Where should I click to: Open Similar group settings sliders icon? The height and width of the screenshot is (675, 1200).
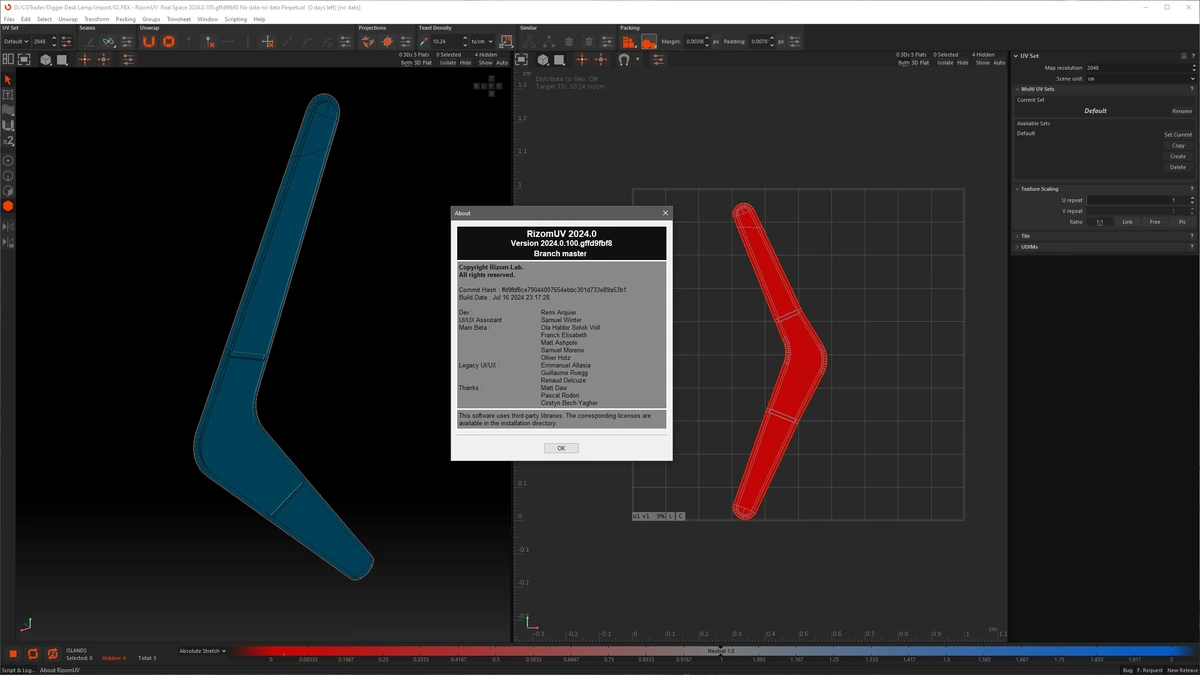[607, 41]
